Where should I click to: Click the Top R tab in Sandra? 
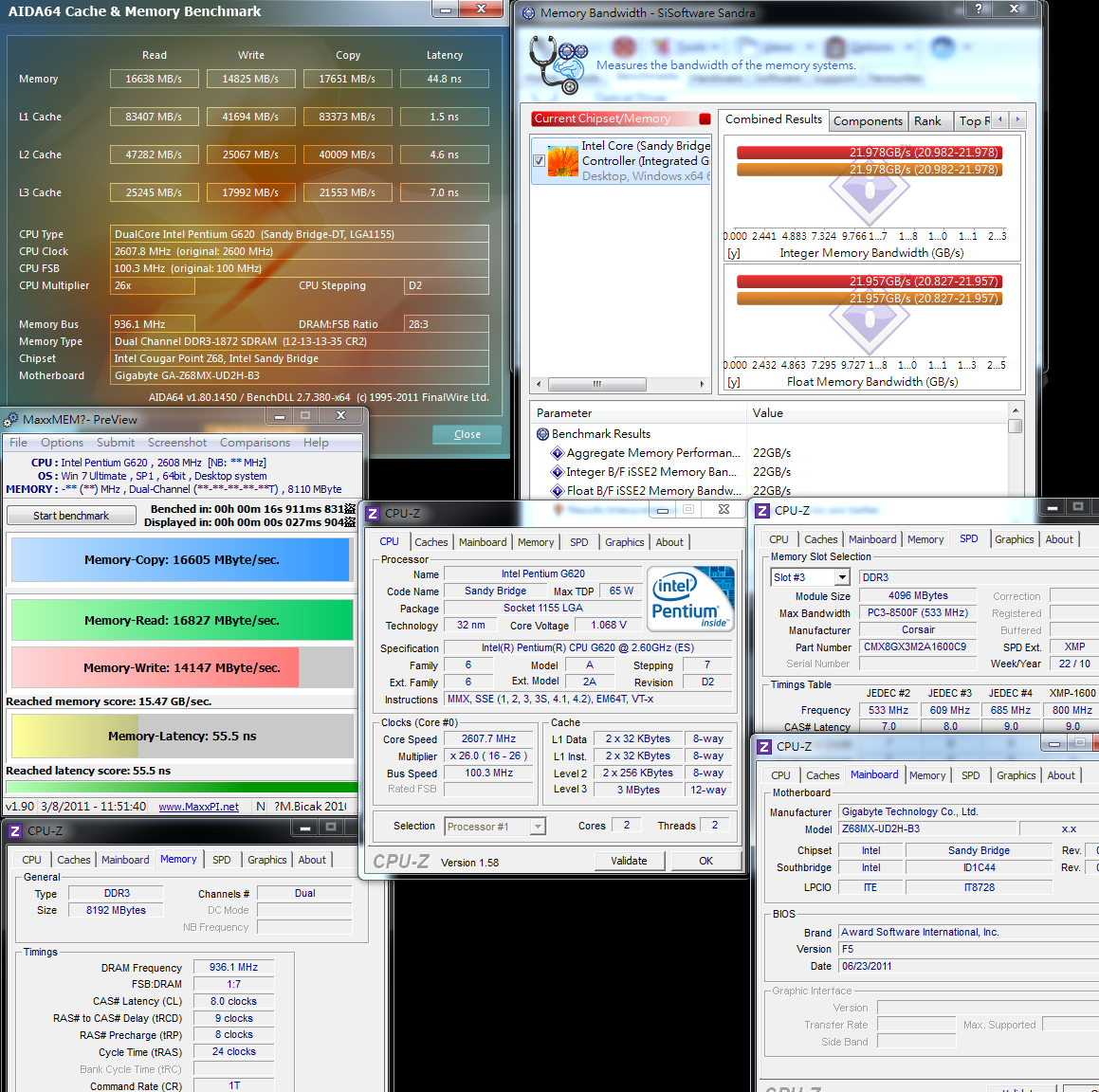(974, 121)
